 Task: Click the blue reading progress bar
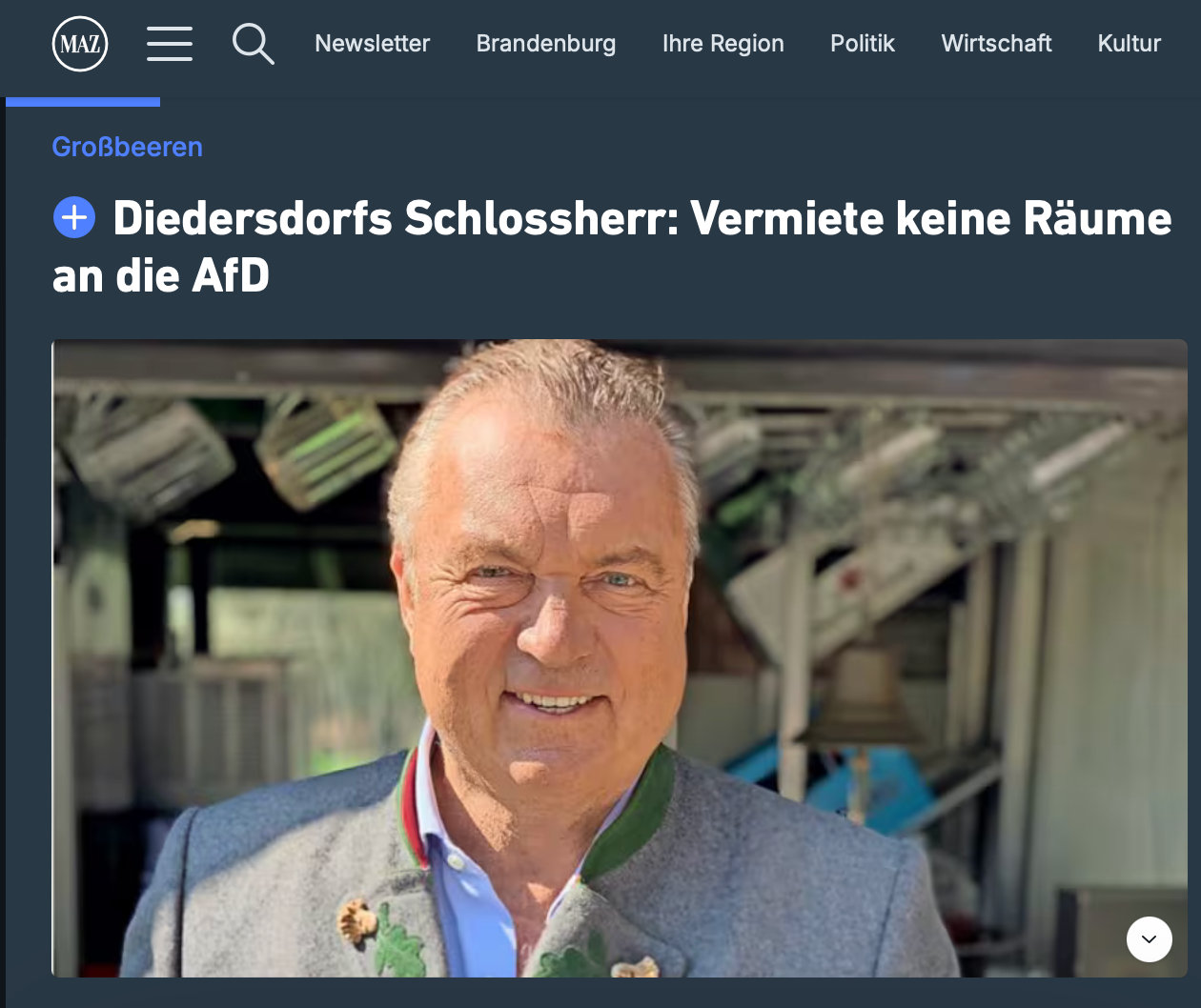tap(83, 102)
